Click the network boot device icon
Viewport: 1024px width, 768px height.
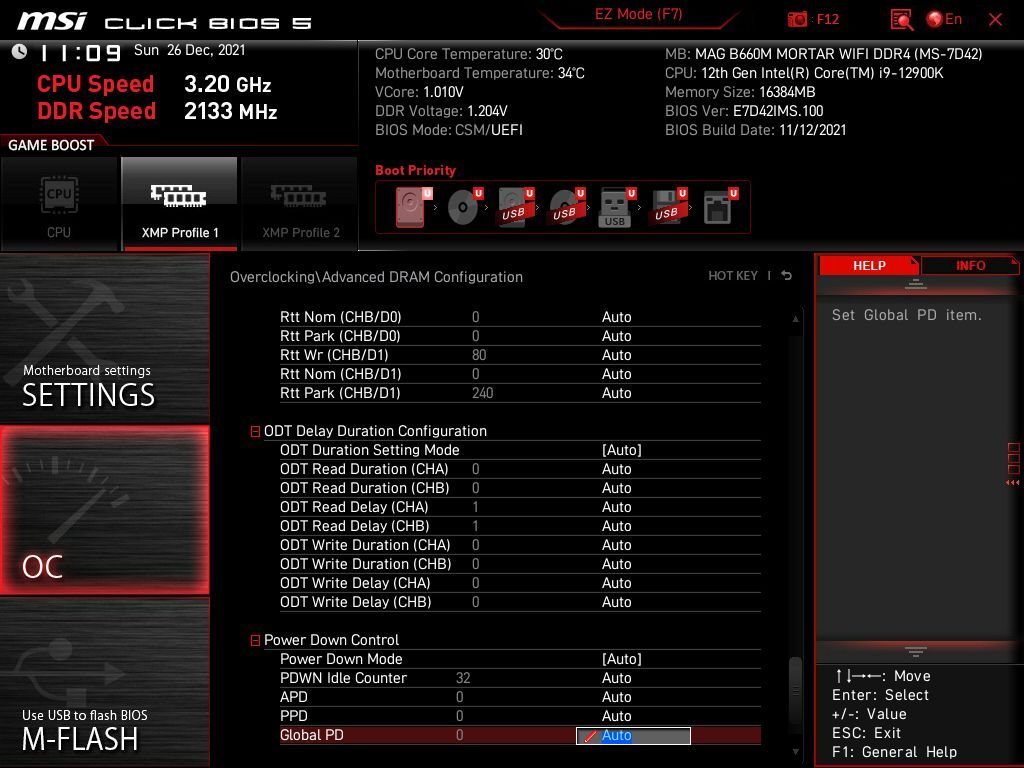coord(717,207)
